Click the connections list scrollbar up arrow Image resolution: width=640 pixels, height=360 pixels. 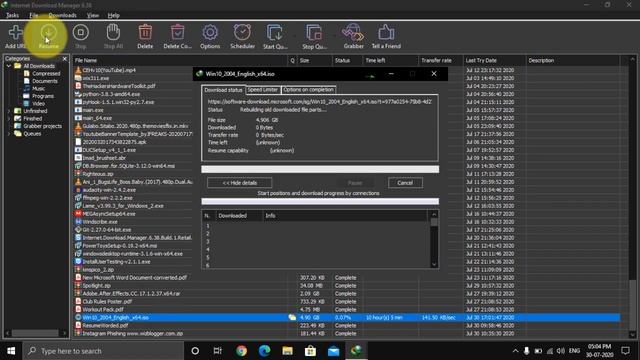434,214
